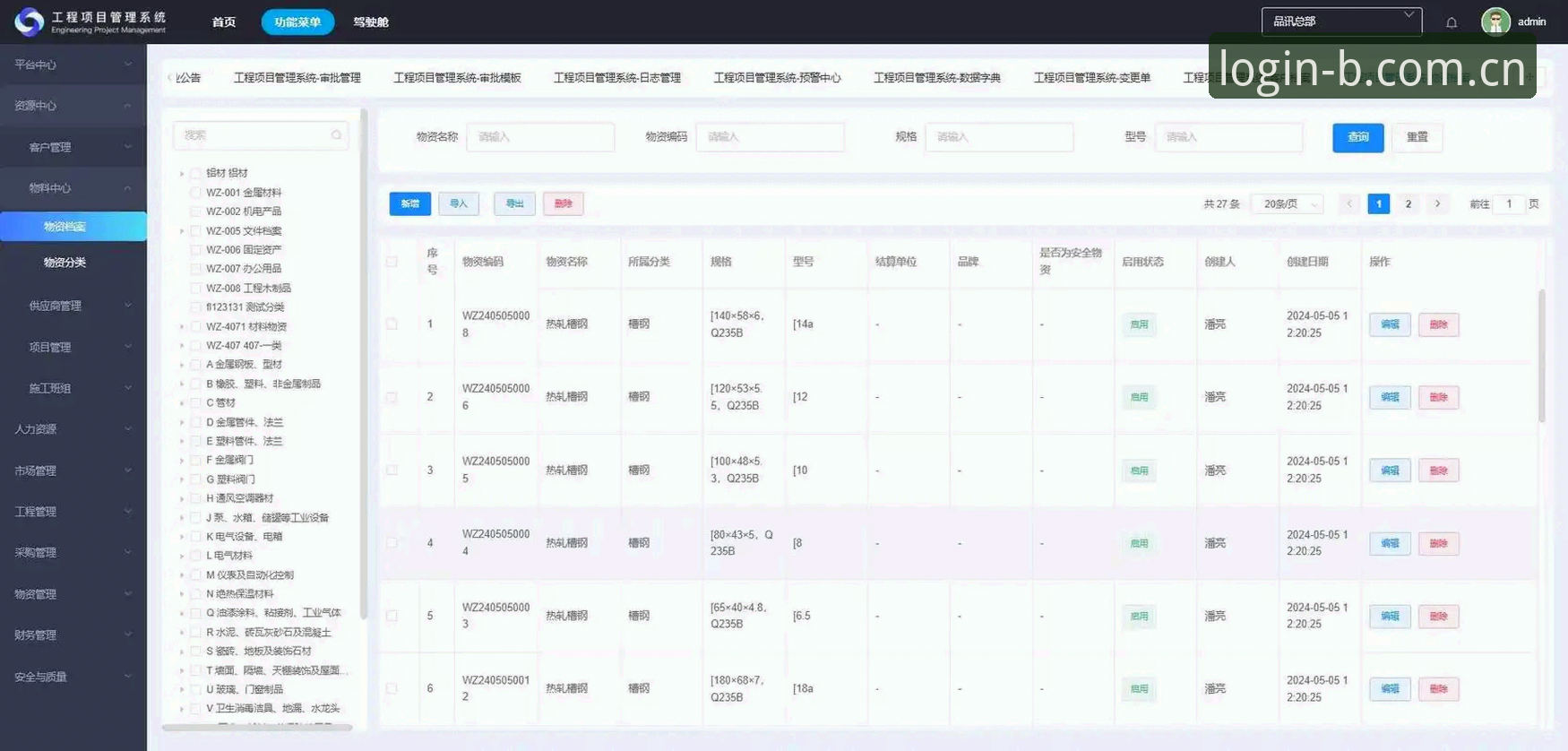The image size is (1568, 751).
Task: Select the K 电气设备、电箱 tree item
Action: click(245, 537)
